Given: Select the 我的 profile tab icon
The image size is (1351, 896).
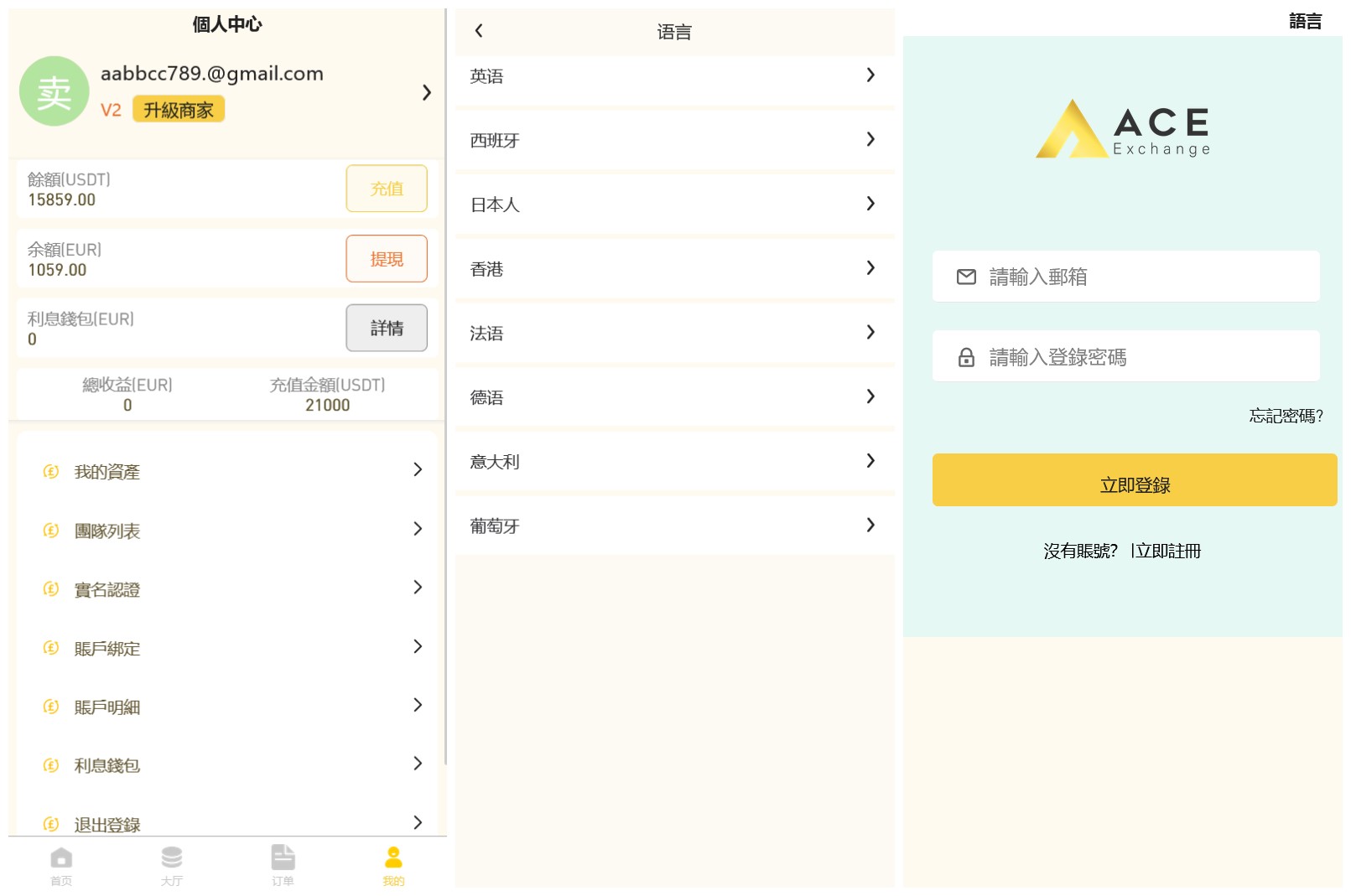Looking at the screenshot, I should pyautogui.click(x=393, y=858).
